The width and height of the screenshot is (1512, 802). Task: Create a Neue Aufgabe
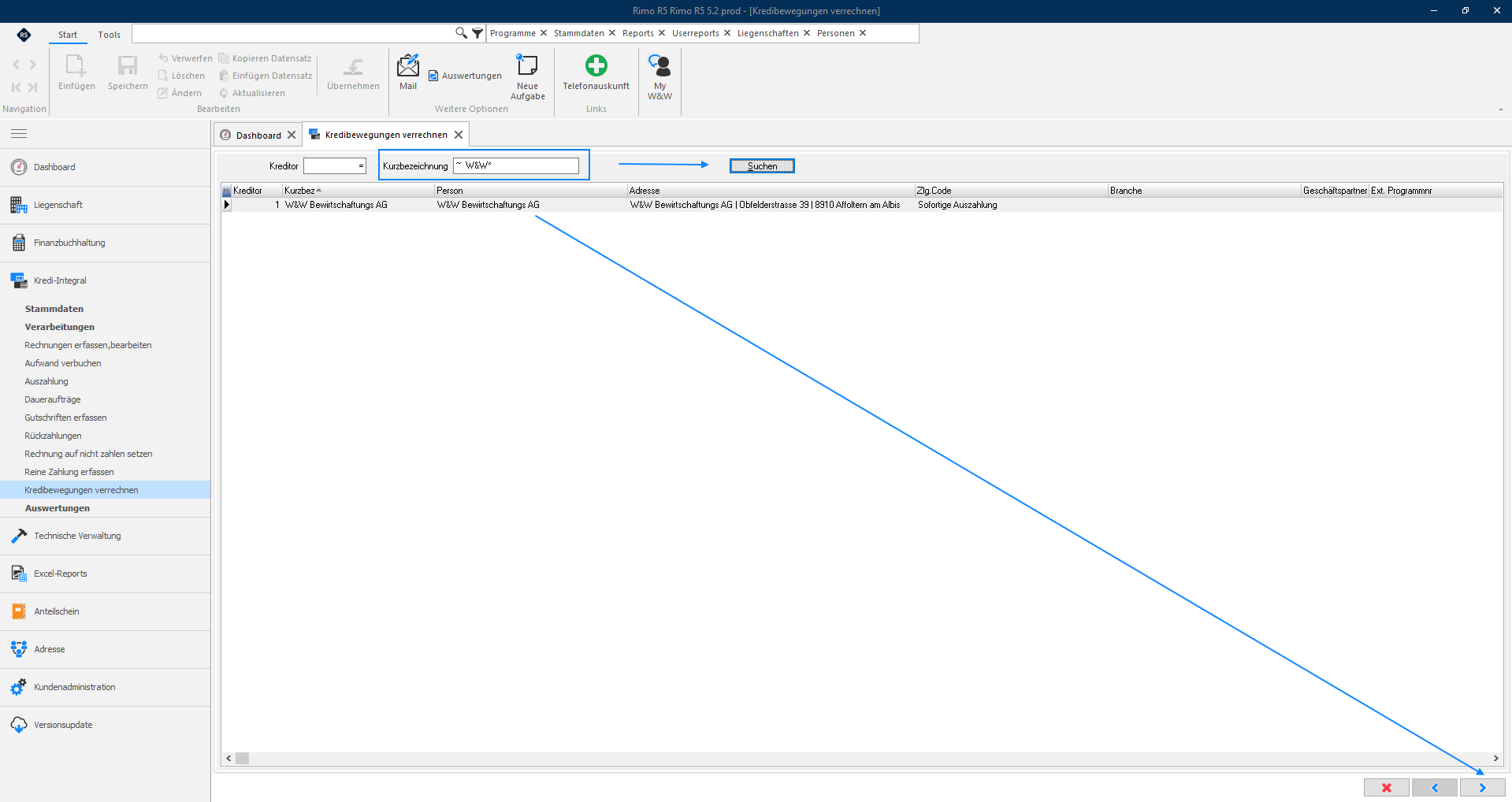click(x=527, y=76)
